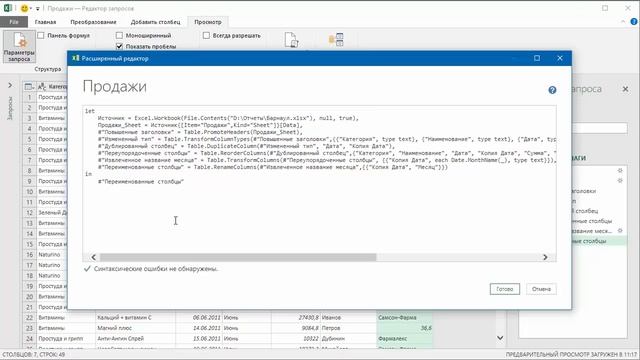Click the blue help icon in dialog
Viewport: 640px width, 360px height.
[x=552, y=90]
